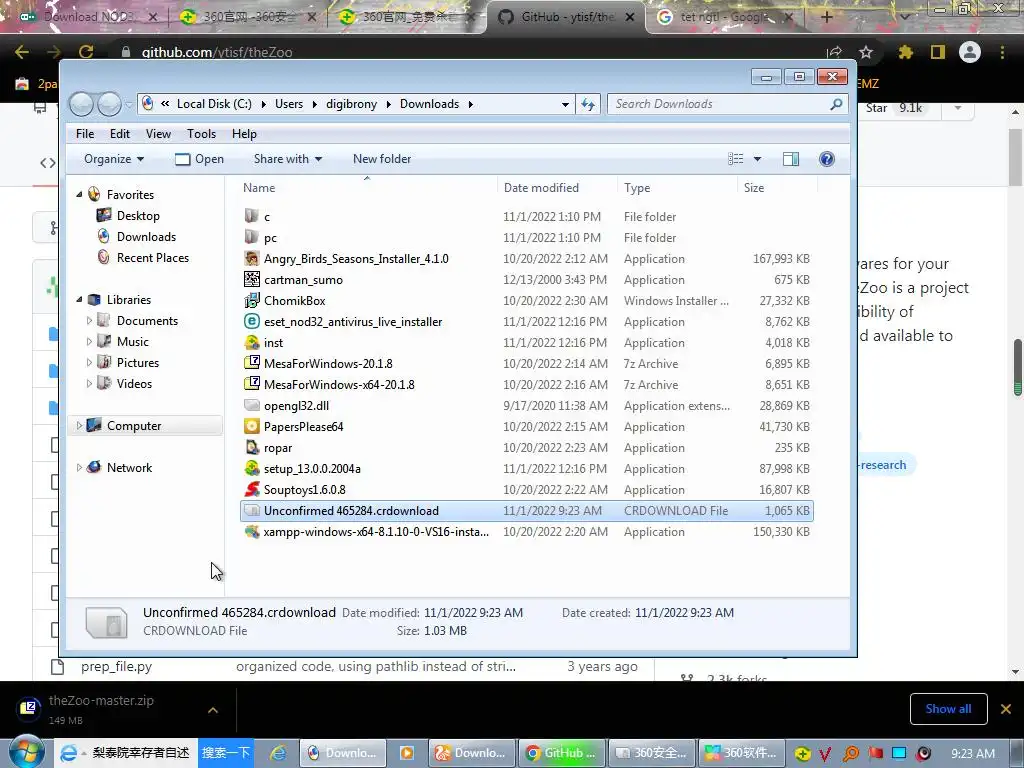Open Explorer help question mark icon

click(x=827, y=159)
